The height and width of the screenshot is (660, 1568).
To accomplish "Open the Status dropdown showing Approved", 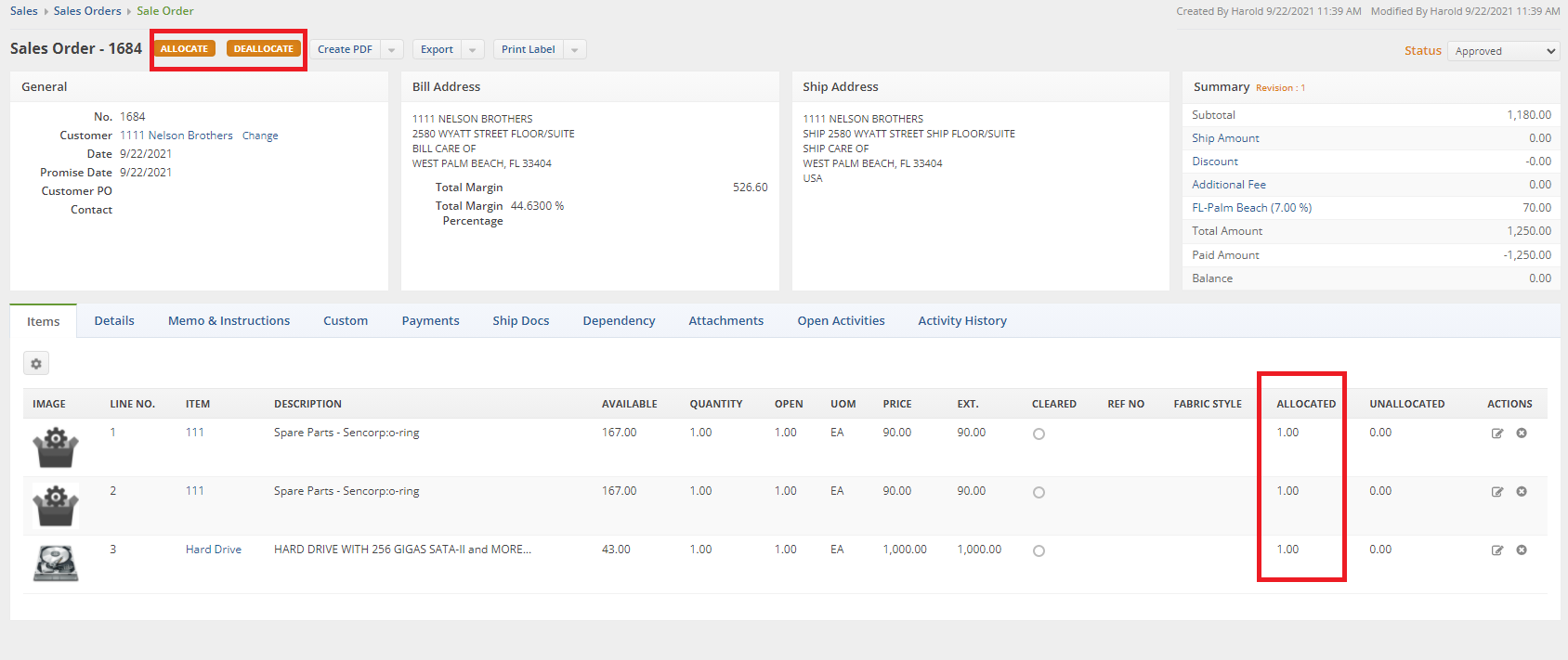I will (x=1503, y=51).
